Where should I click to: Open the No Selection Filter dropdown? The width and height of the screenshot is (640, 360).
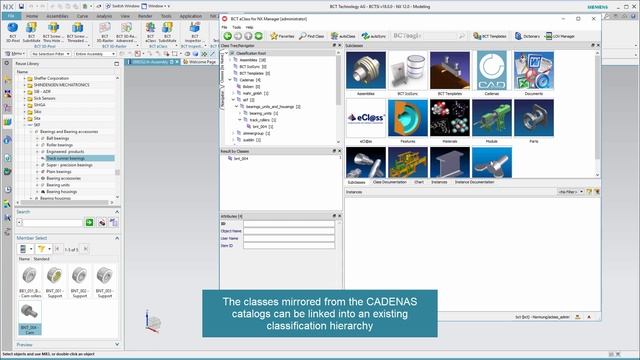[x=51, y=54]
